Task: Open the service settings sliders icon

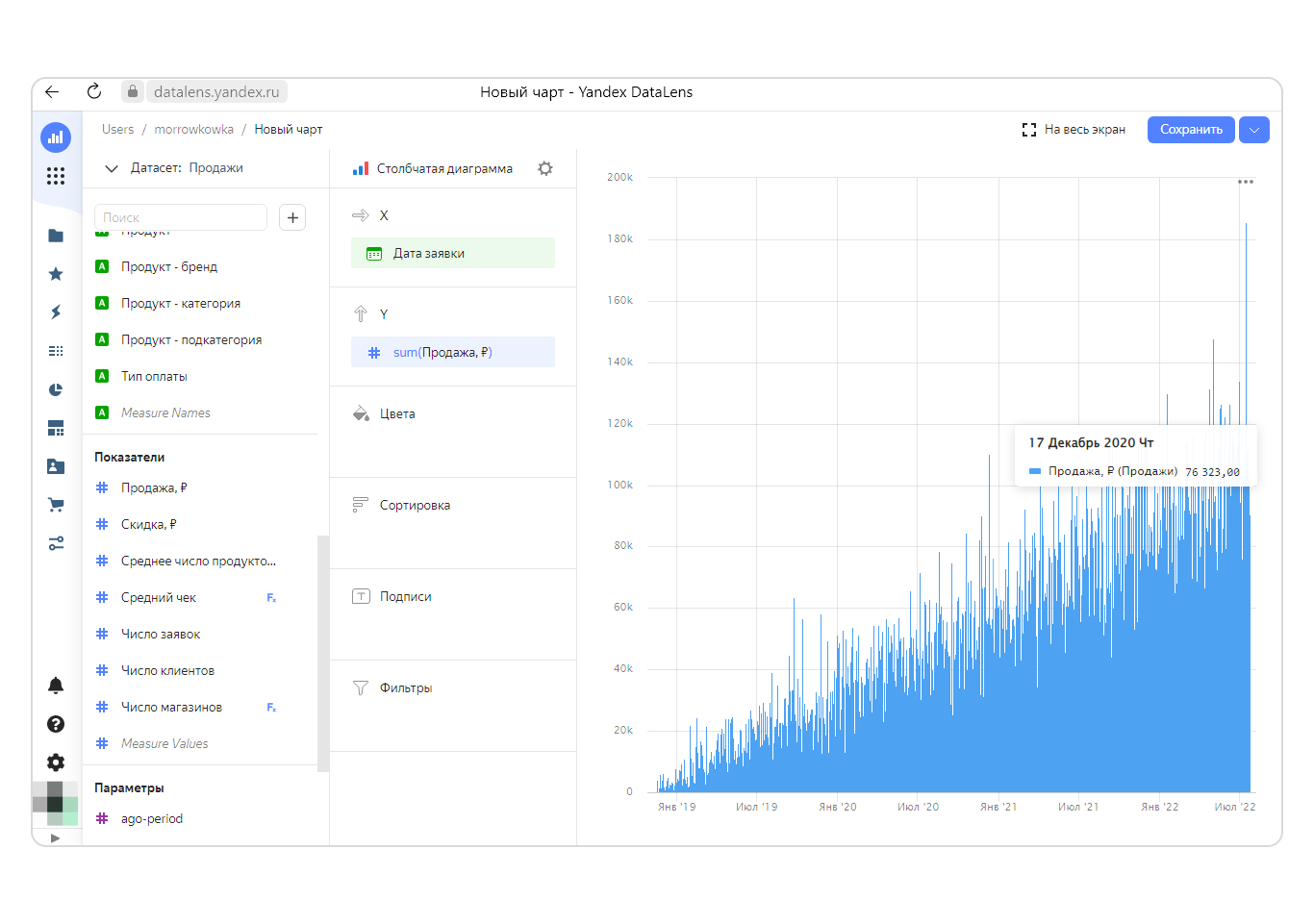Action: pyautogui.click(x=56, y=543)
